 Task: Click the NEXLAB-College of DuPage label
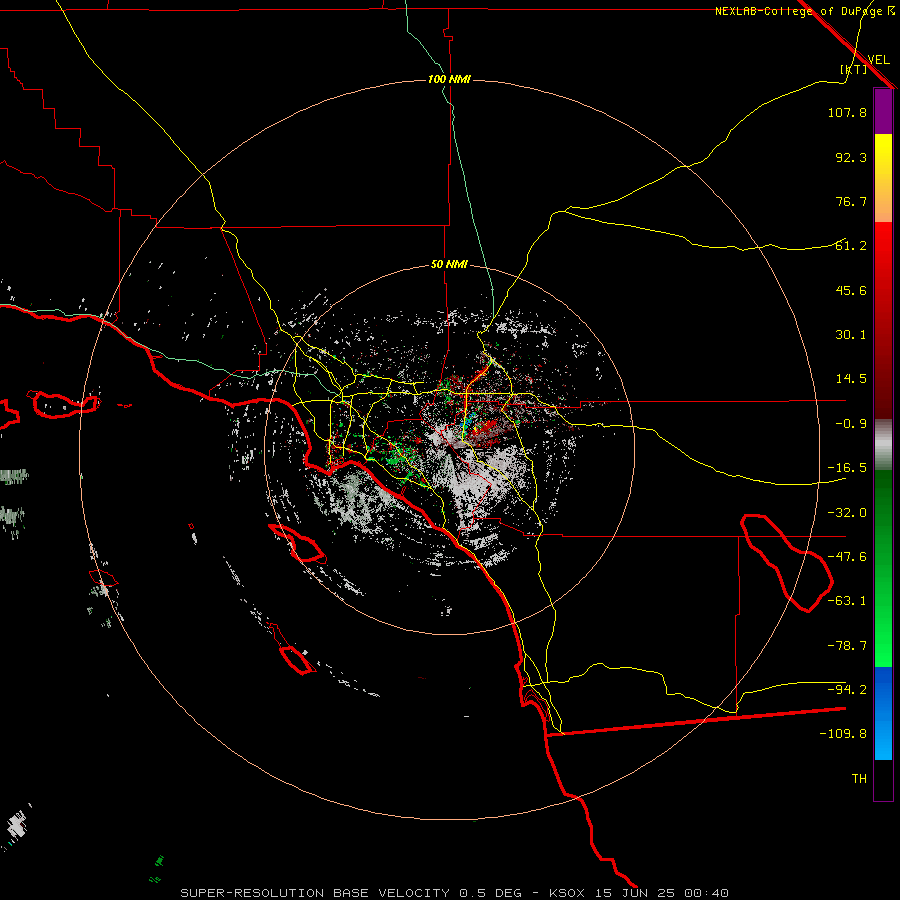click(x=798, y=11)
